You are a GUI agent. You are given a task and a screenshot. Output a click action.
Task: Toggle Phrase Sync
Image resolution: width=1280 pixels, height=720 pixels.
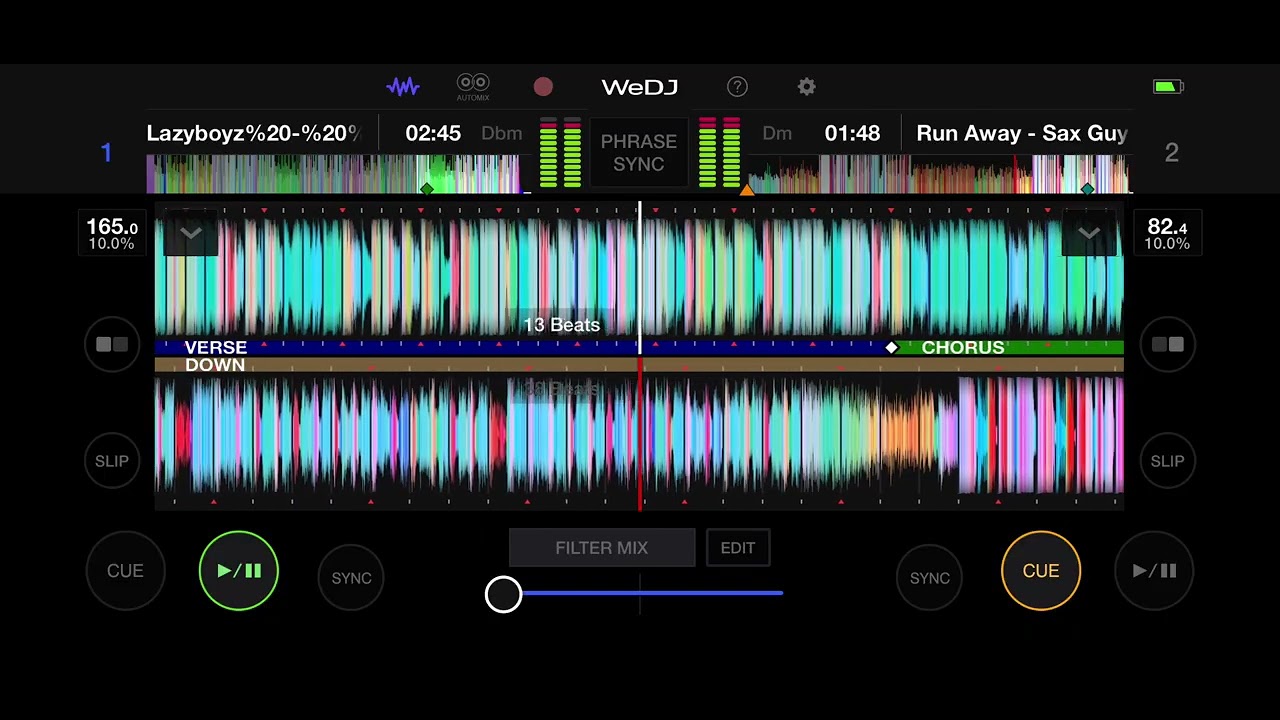coord(639,153)
